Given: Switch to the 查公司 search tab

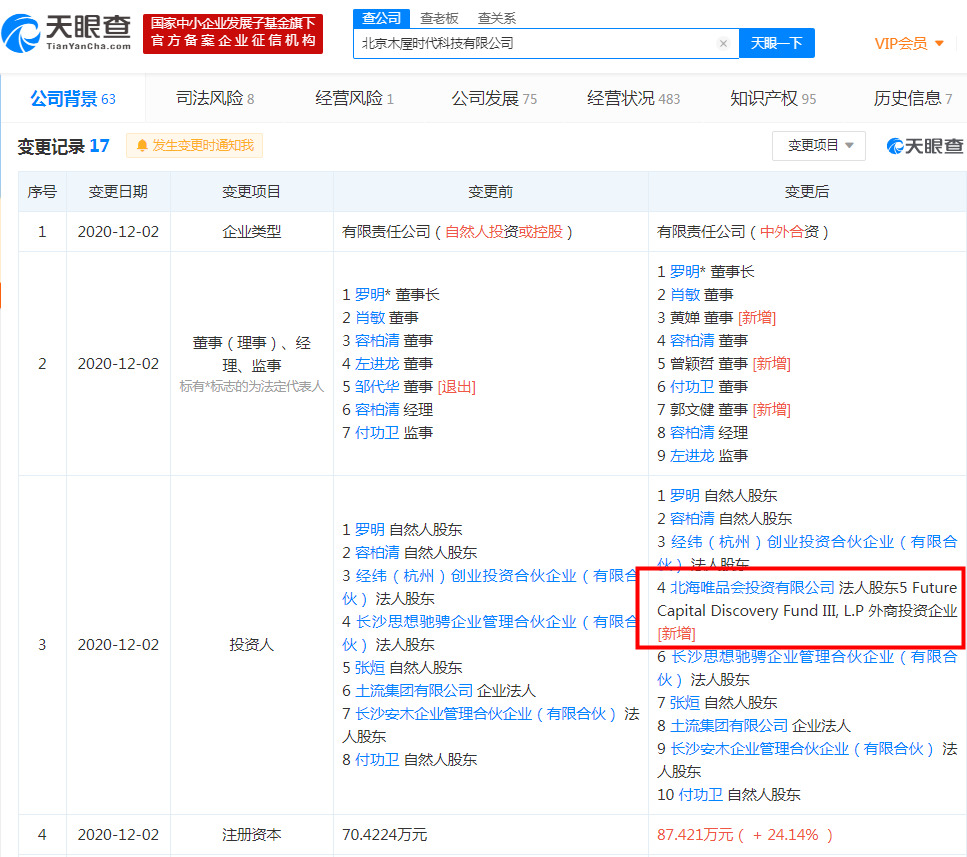Looking at the screenshot, I should coord(381,18).
